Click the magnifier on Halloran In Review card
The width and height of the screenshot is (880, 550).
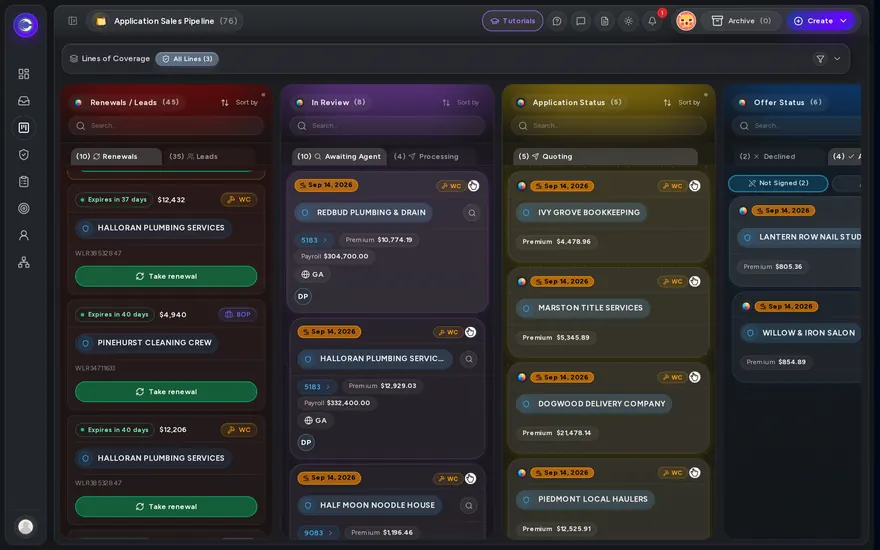469,359
